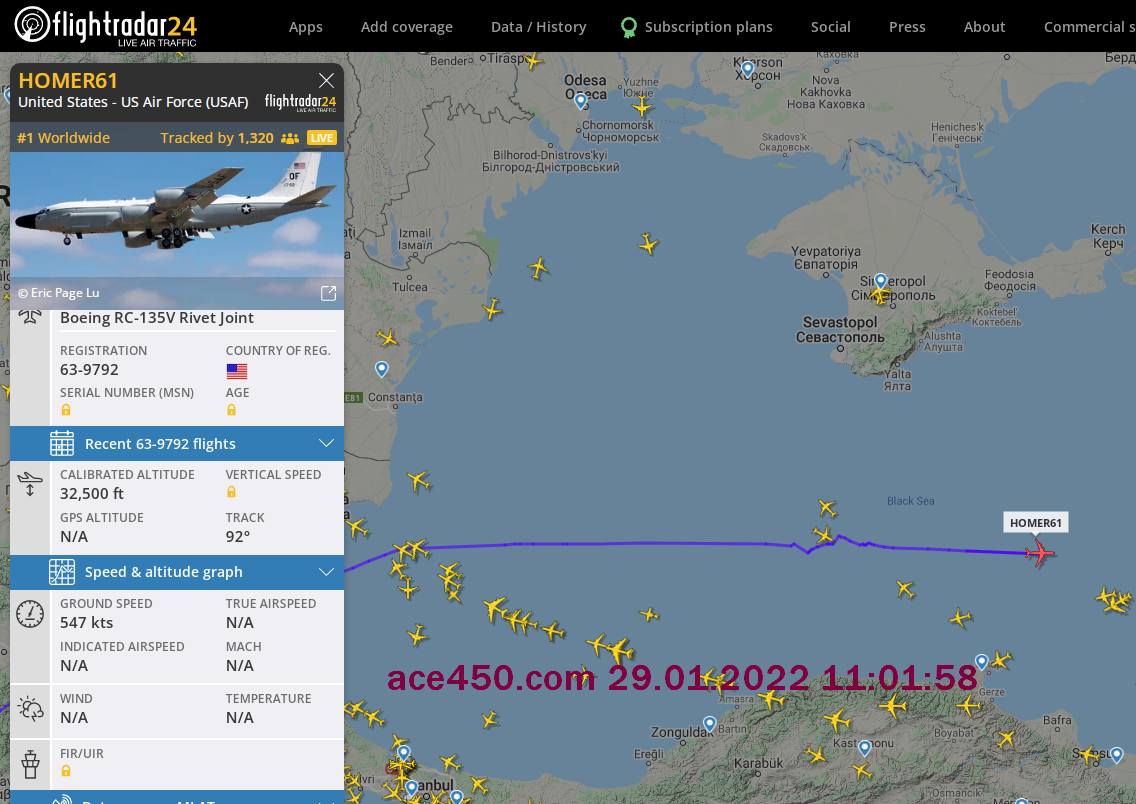Open the aircraft photo in external link
This screenshot has width=1136, height=804.
pyautogui.click(x=328, y=293)
